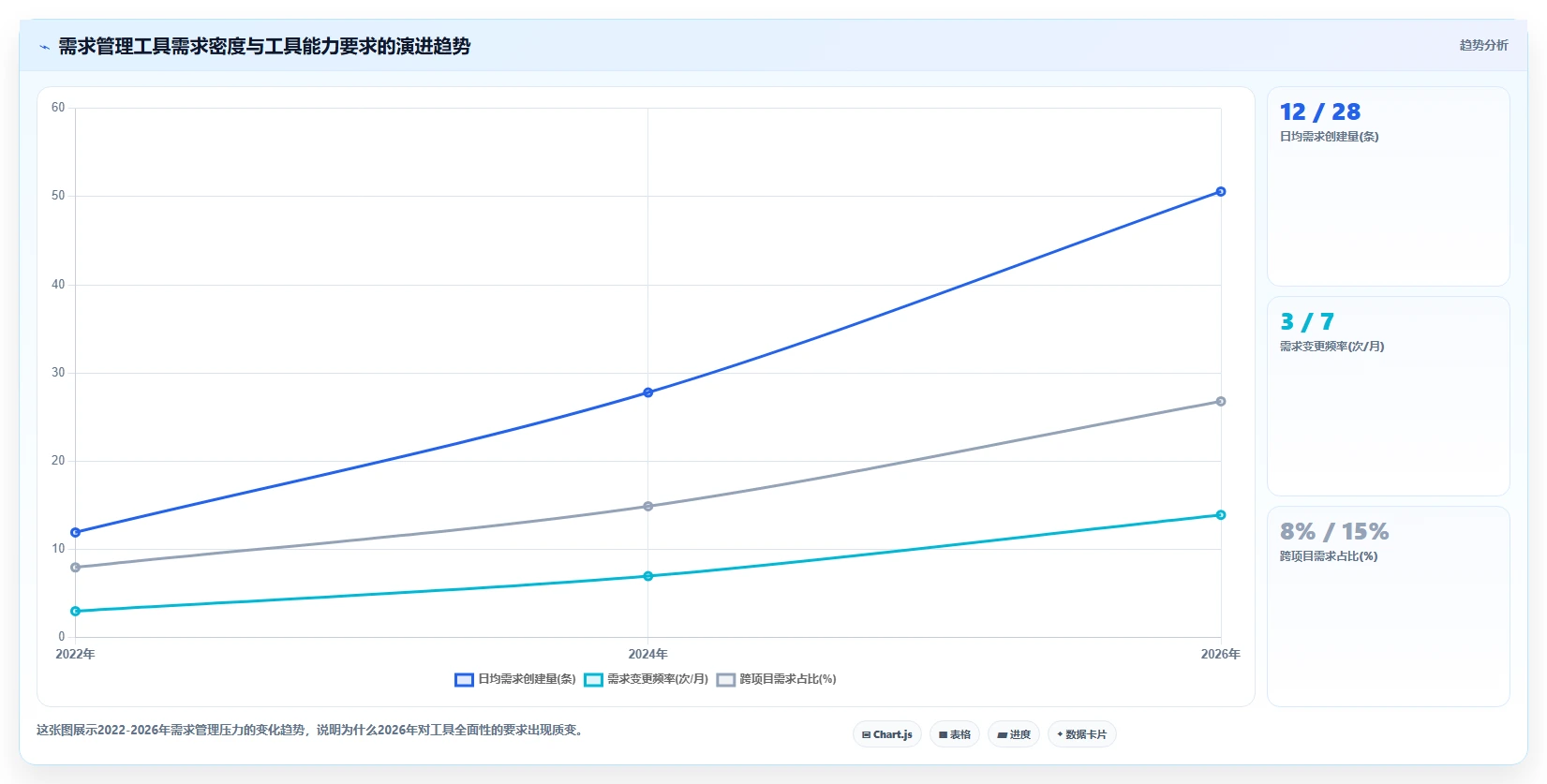Click the 趋势分析 label in header
Viewport: 1547px width, 784px height.
tap(1483, 45)
